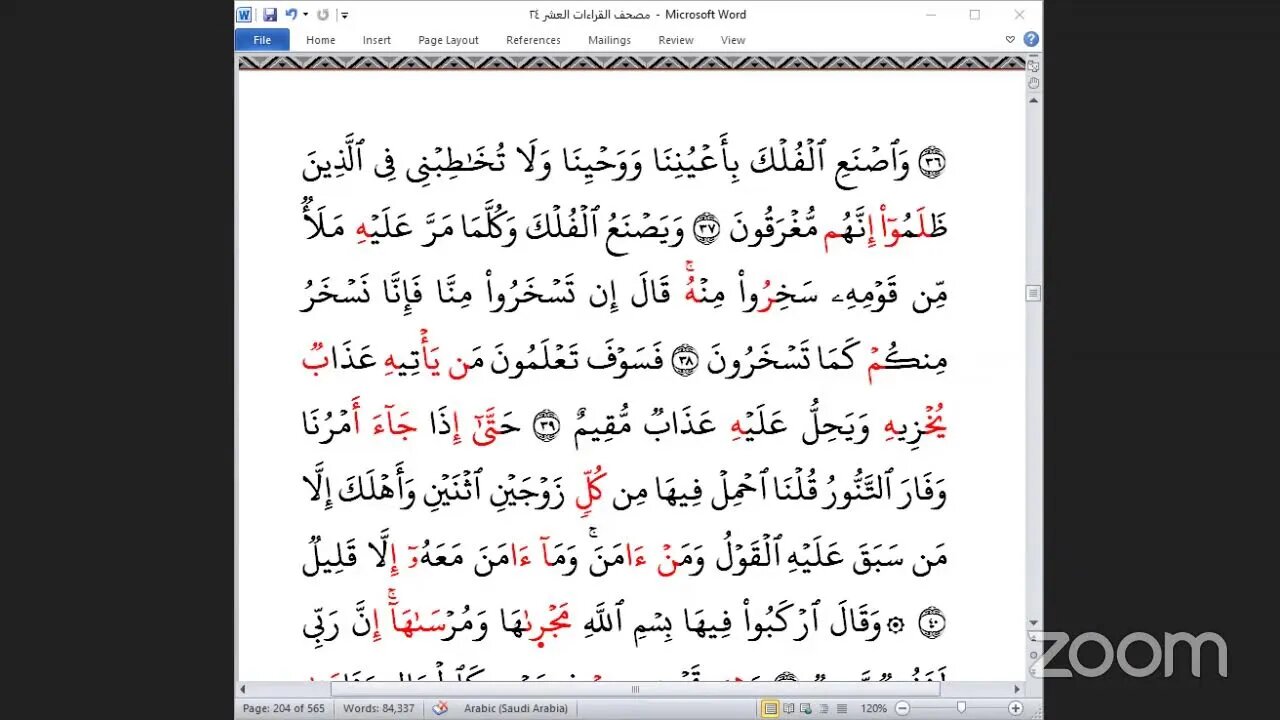
Task: Select Full Screen Reading view button
Action: pos(789,709)
